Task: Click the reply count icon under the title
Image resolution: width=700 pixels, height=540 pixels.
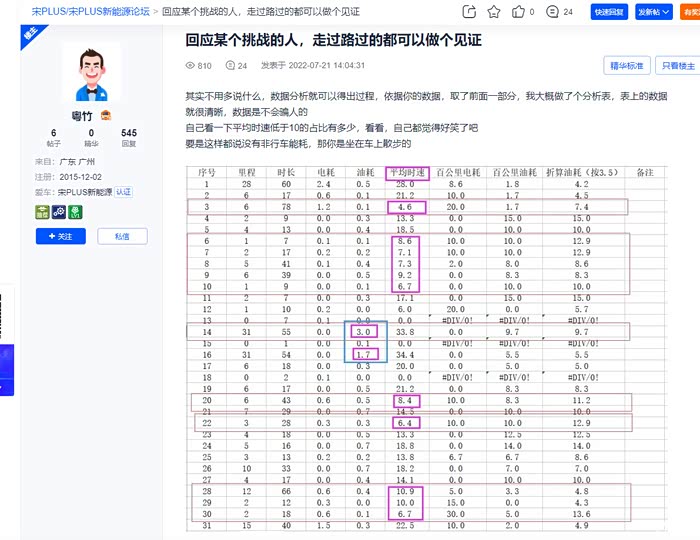Action: pyautogui.click(x=230, y=65)
